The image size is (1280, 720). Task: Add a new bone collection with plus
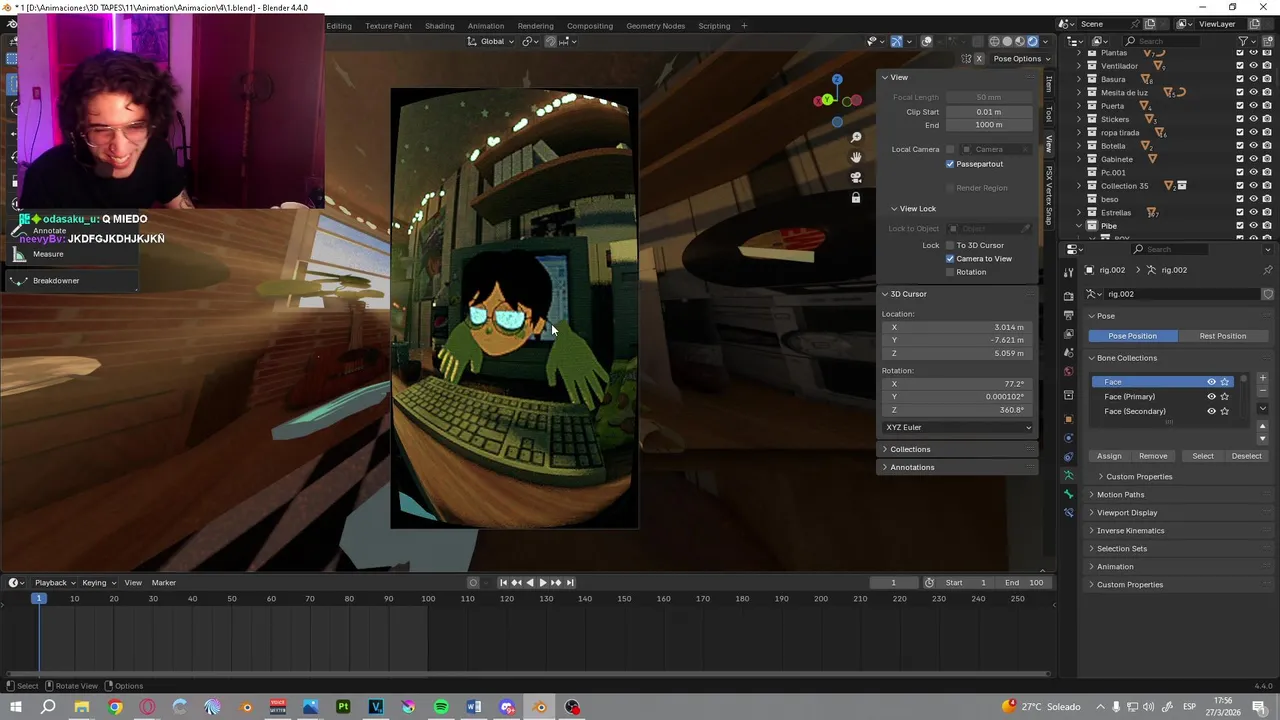click(x=1263, y=378)
